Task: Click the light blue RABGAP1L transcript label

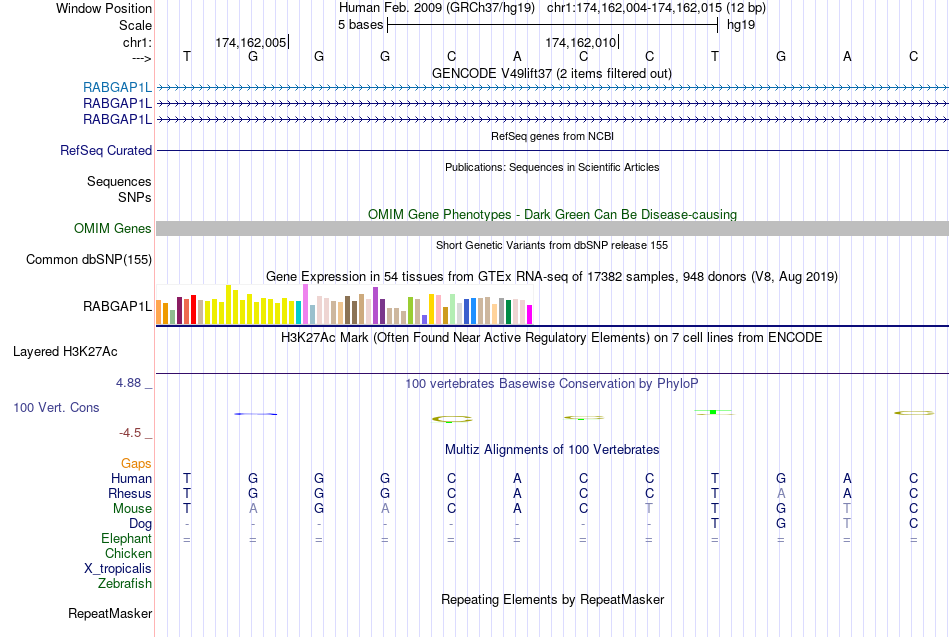Action: coord(118,87)
